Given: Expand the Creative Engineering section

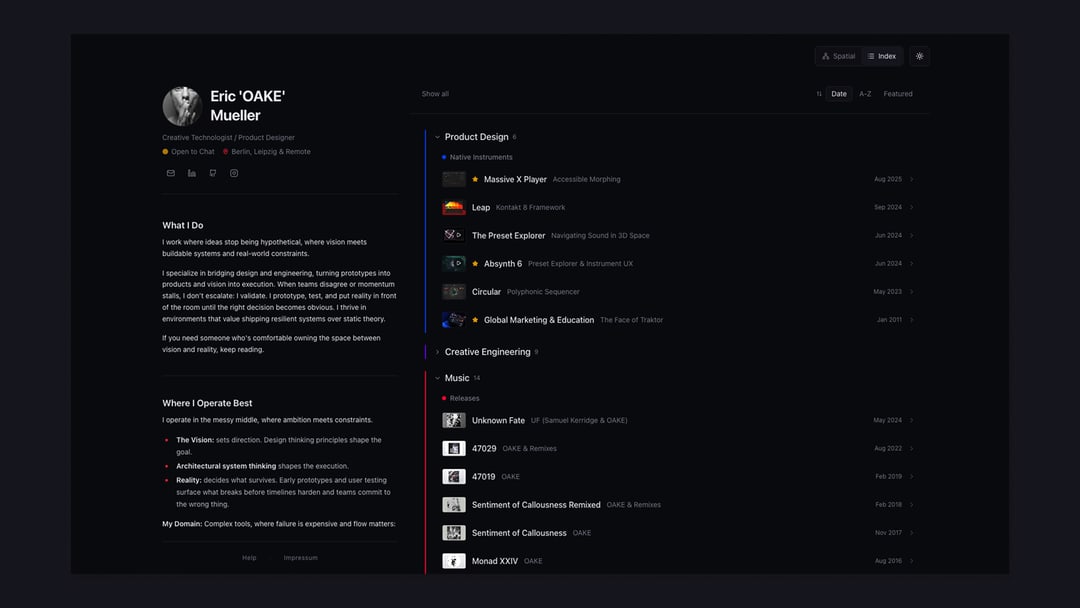Looking at the screenshot, I should (x=437, y=352).
